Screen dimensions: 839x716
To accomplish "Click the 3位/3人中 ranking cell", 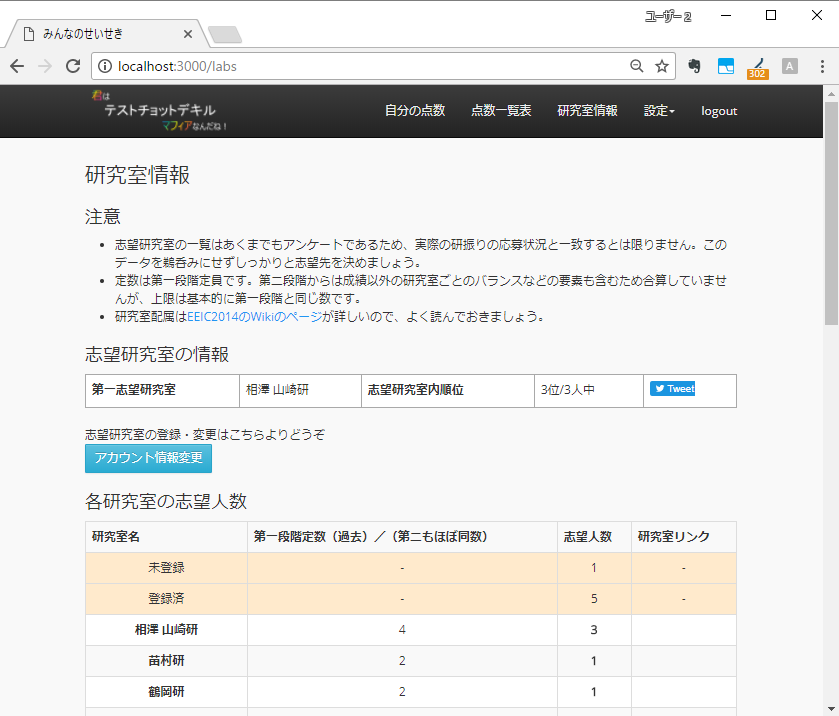I will tap(589, 391).
